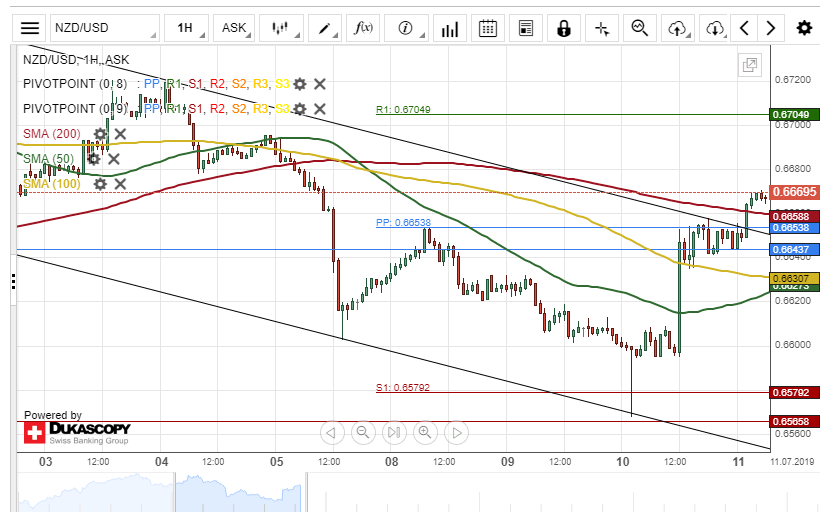Image resolution: width=823 pixels, height=520 pixels.
Task: Open the hamburger main menu
Action: (x=30, y=28)
